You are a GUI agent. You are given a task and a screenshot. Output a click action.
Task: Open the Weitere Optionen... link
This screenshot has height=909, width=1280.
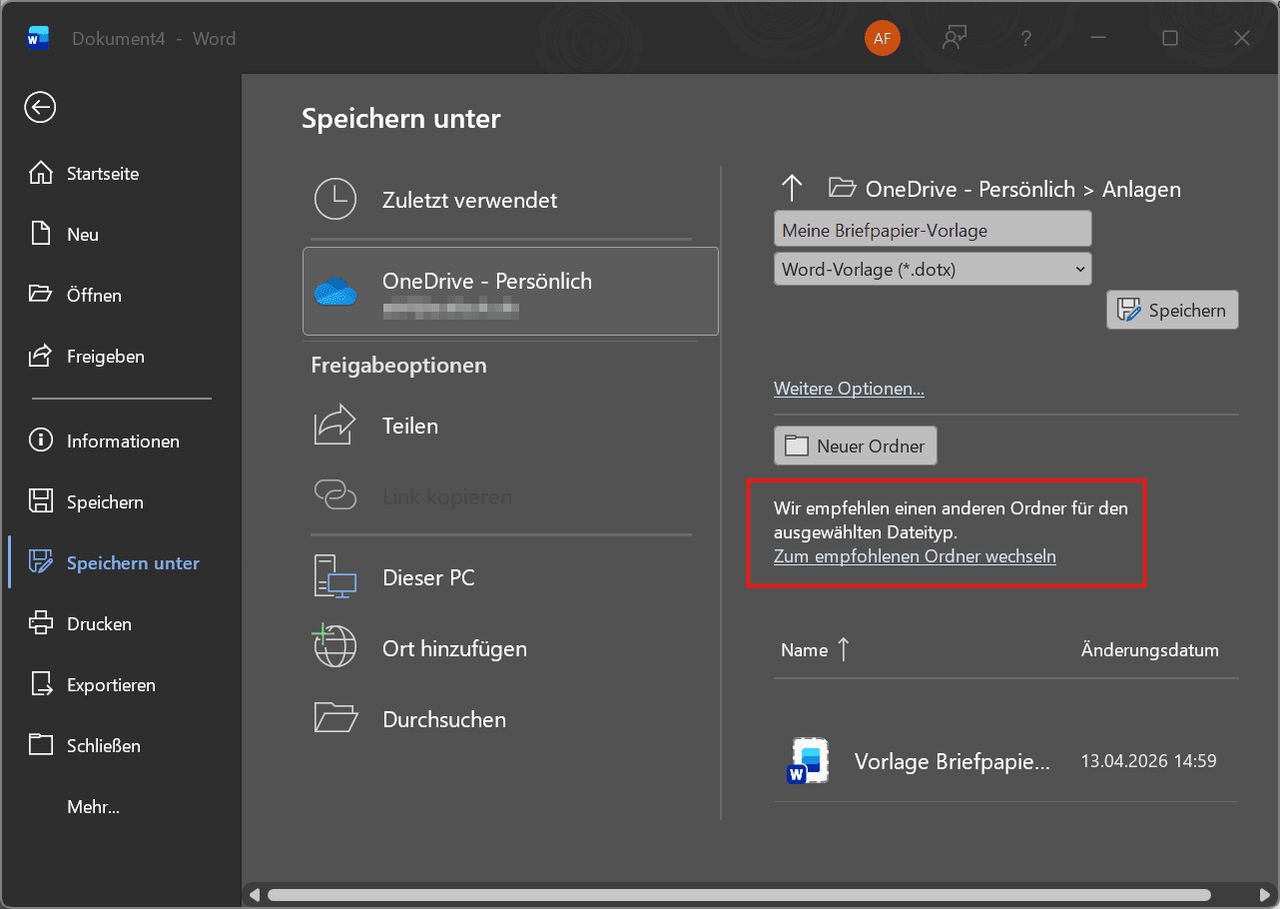pyautogui.click(x=849, y=388)
